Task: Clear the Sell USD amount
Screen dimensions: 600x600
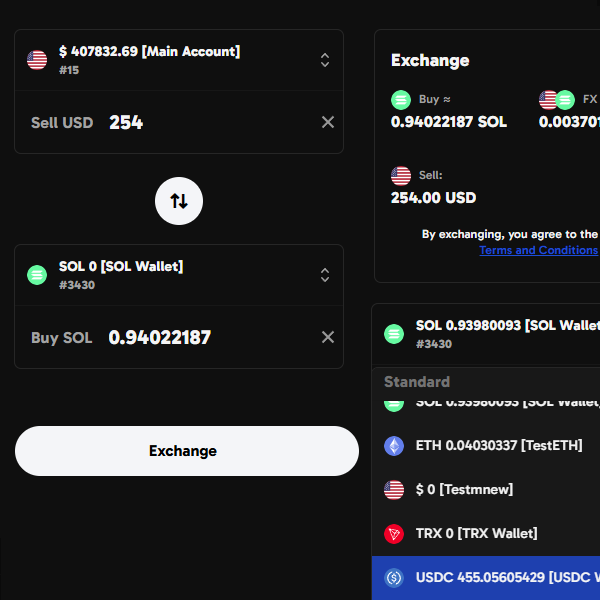Action: 328,122
